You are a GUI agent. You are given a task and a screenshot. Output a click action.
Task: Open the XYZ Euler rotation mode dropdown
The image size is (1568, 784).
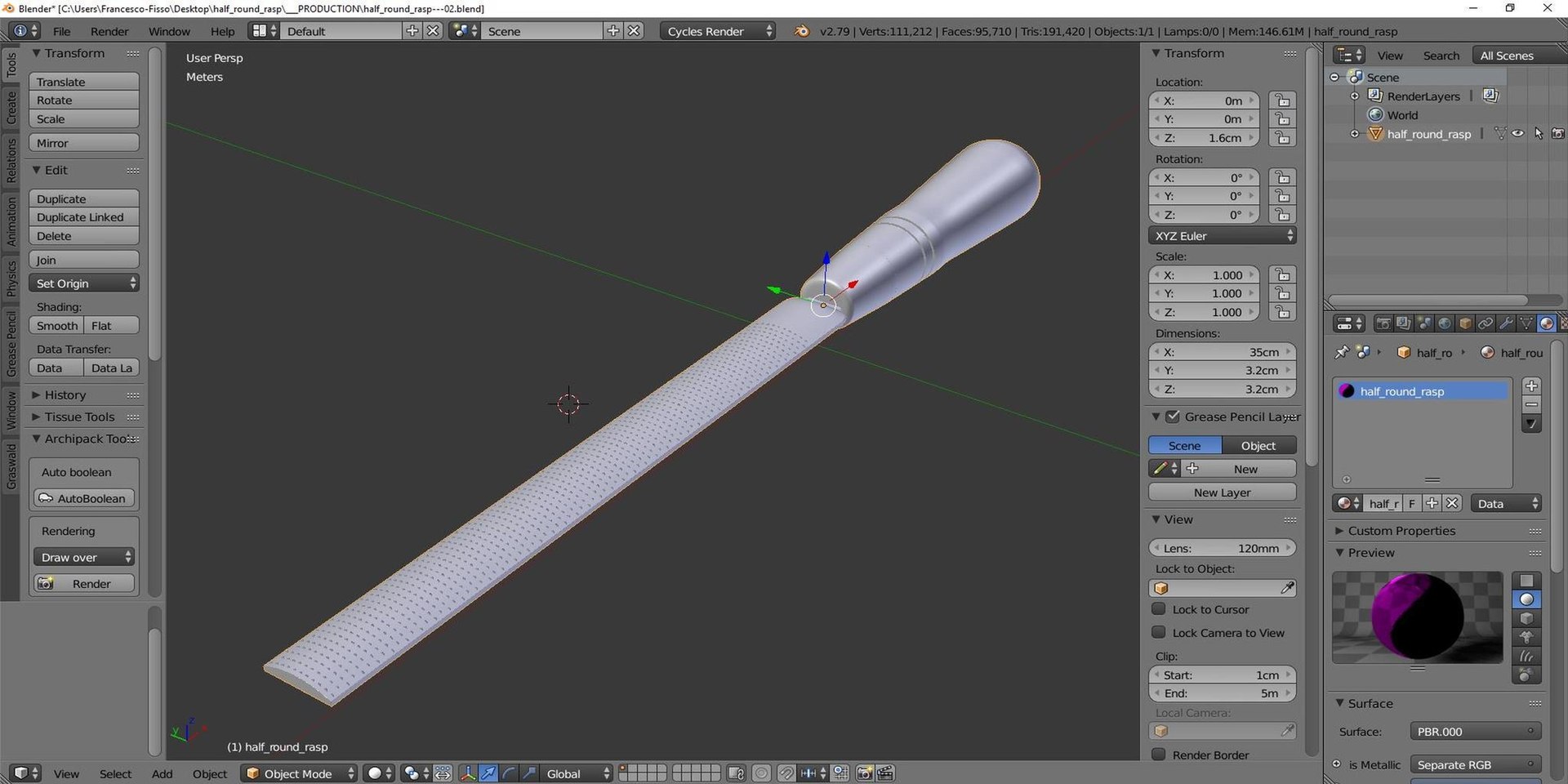pyautogui.click(x=1222, y=235)
